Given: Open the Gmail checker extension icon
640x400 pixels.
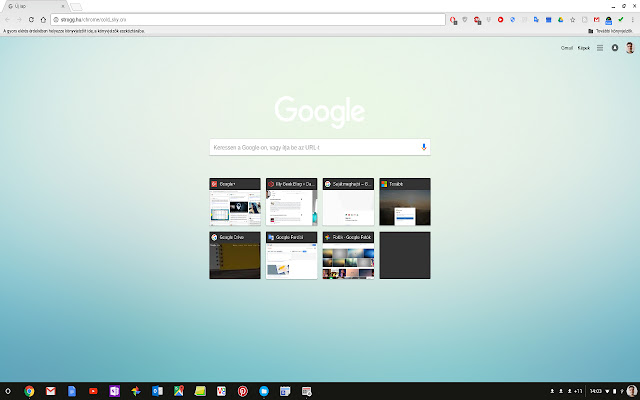Looking at the screenshot, I should pos(597,20).
